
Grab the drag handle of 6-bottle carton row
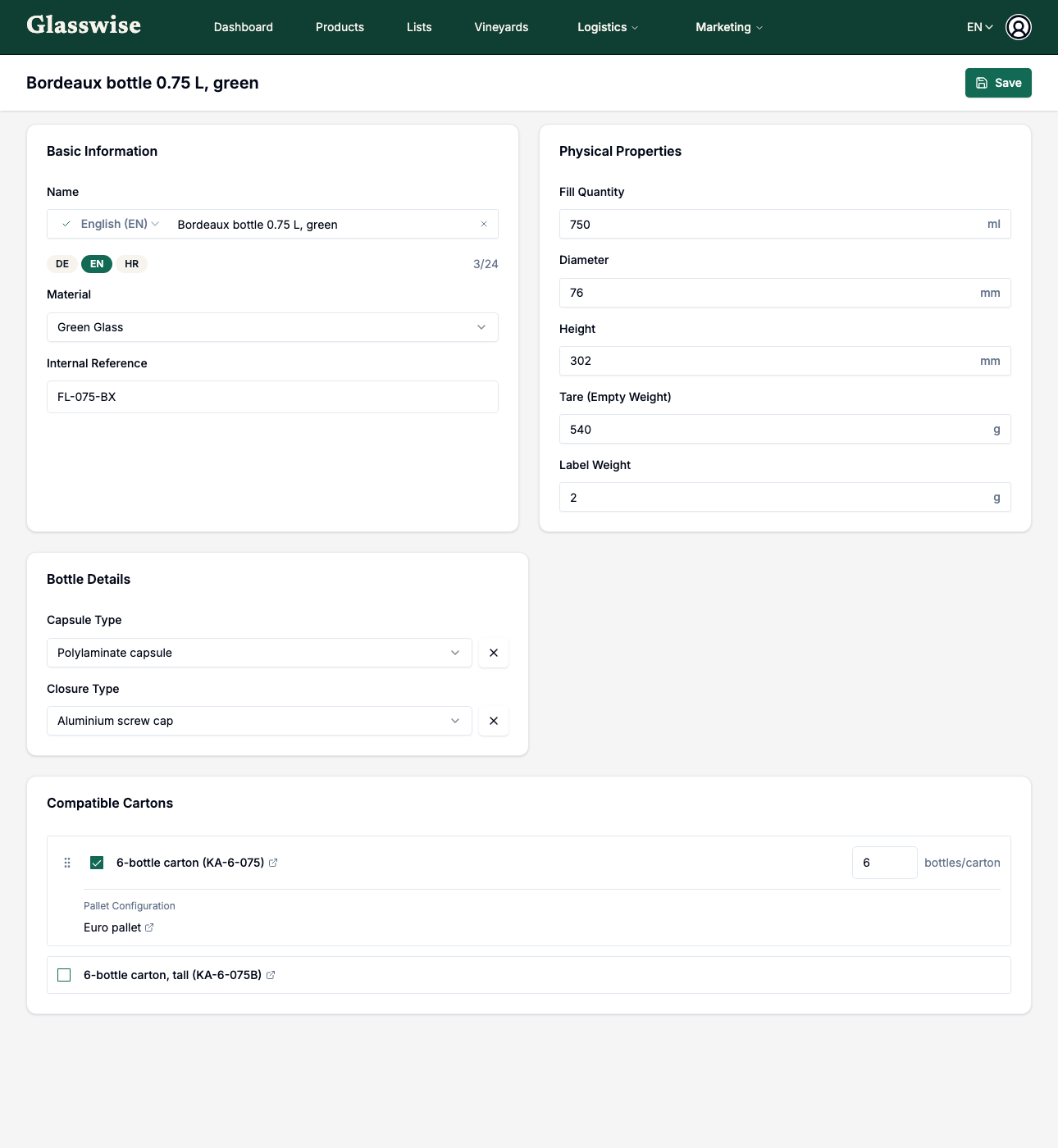(67, 863)
